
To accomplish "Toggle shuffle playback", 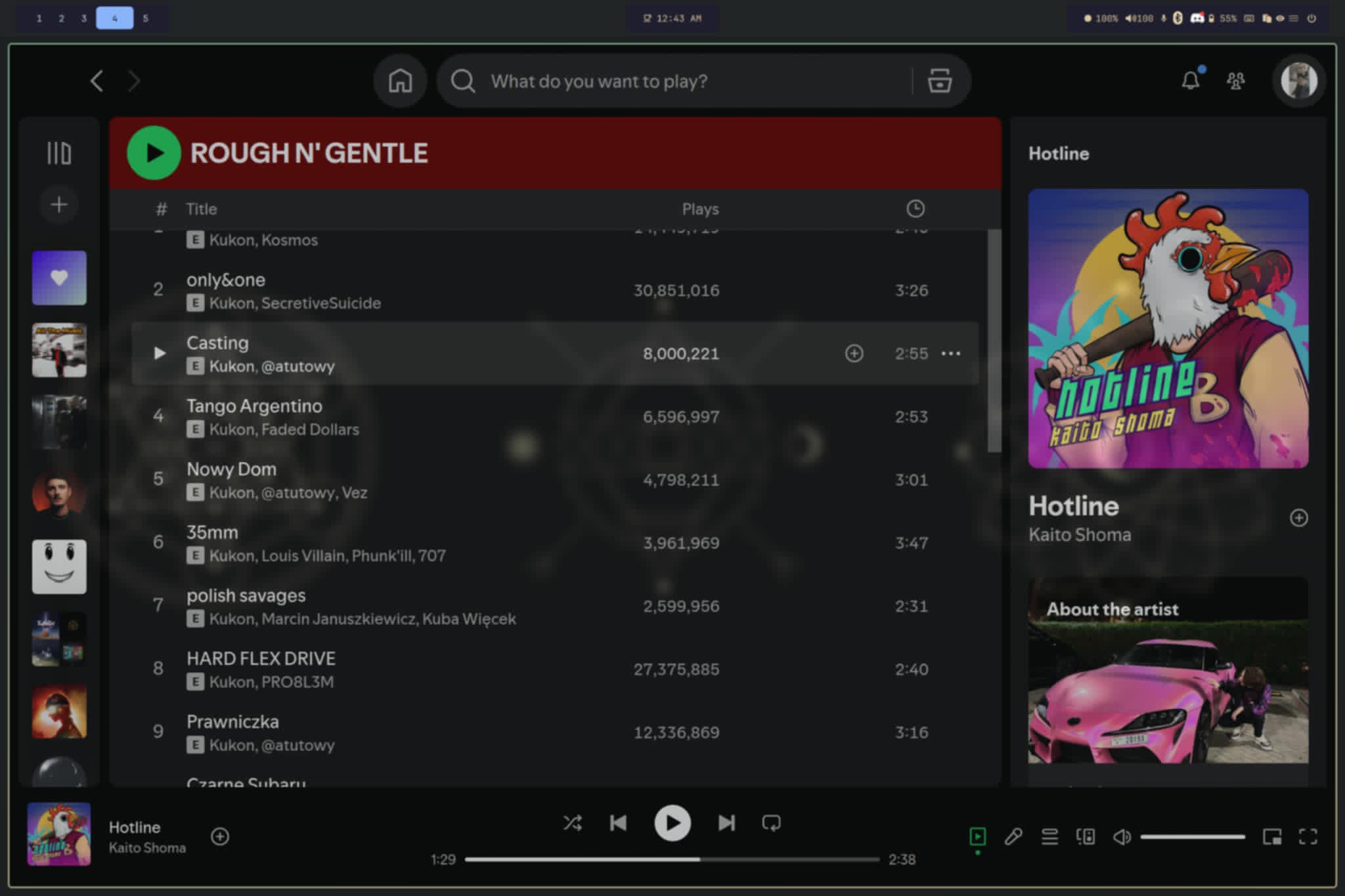I will point(572,822).
